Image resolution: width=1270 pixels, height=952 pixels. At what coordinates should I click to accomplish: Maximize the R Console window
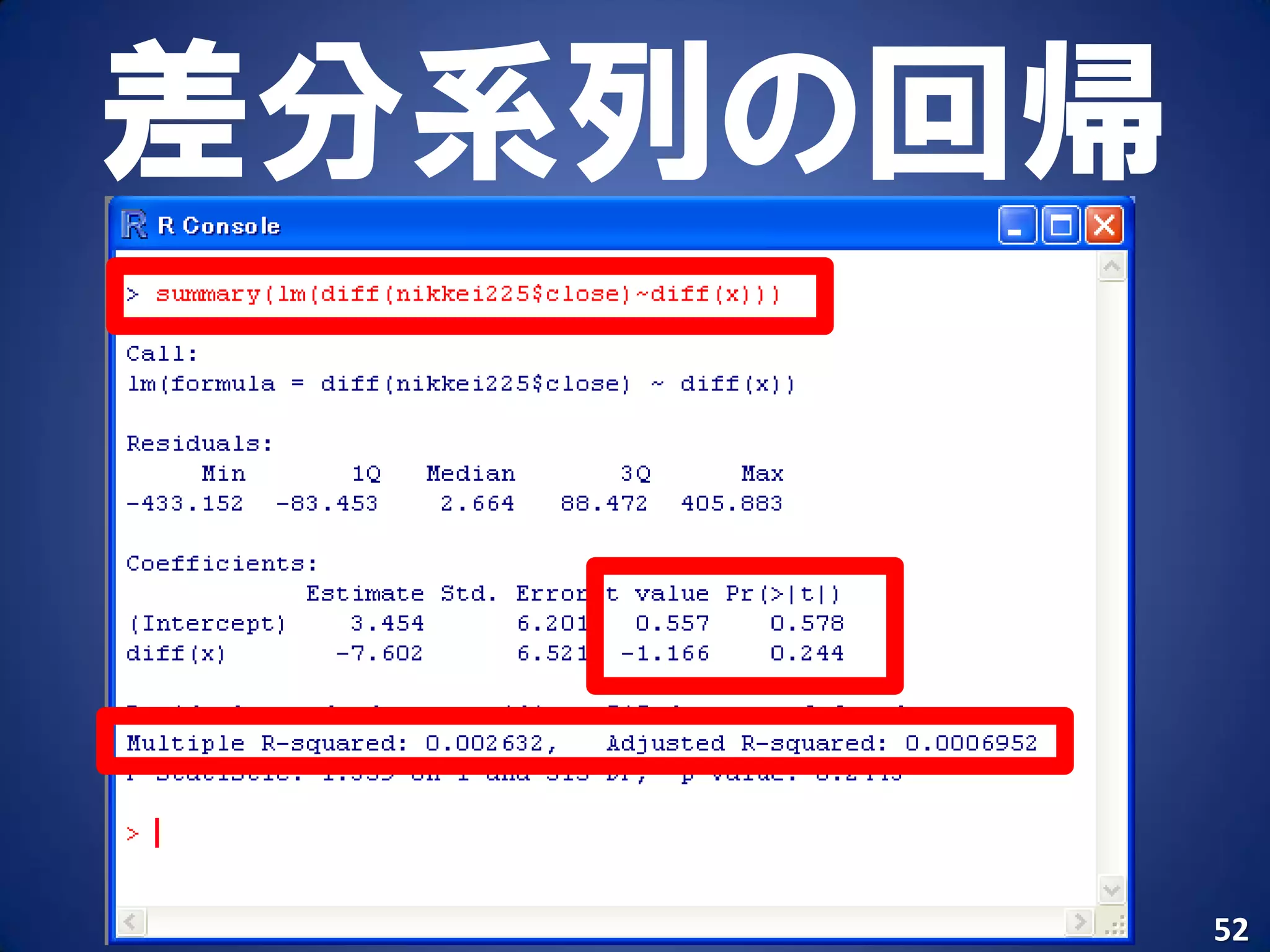pos(1061,225)
